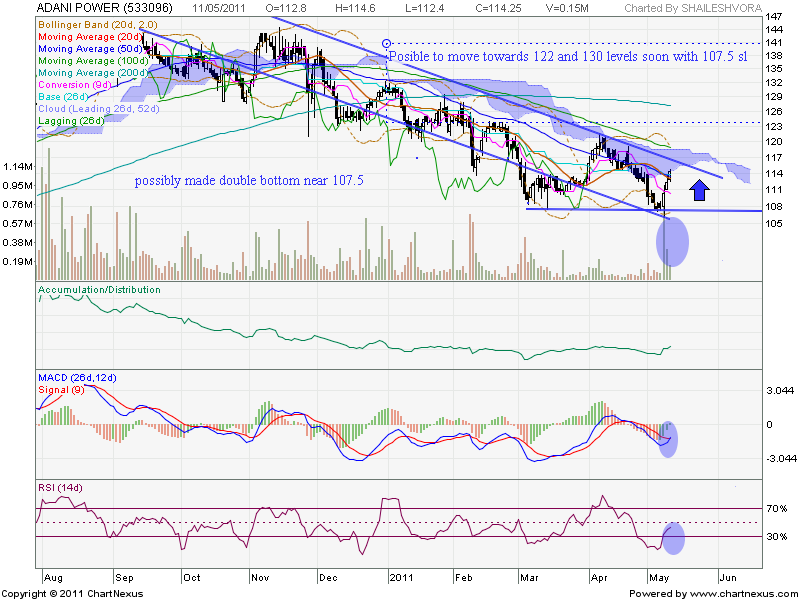
Task: Select the Moving Average (100d) legend entry
Action: point(93,61)
